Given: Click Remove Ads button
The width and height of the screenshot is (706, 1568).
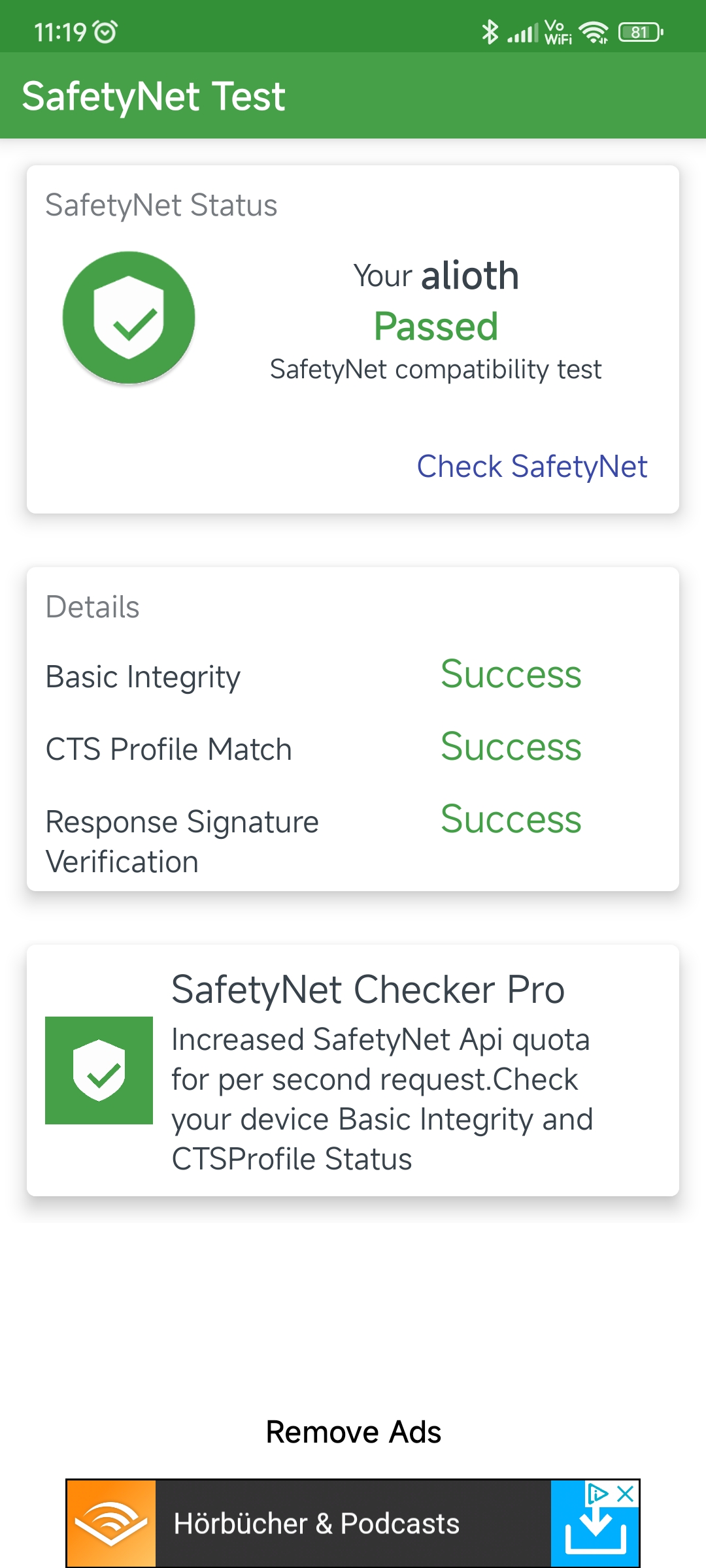Looking at the screenshot, I should click(x=353, y=1431).
